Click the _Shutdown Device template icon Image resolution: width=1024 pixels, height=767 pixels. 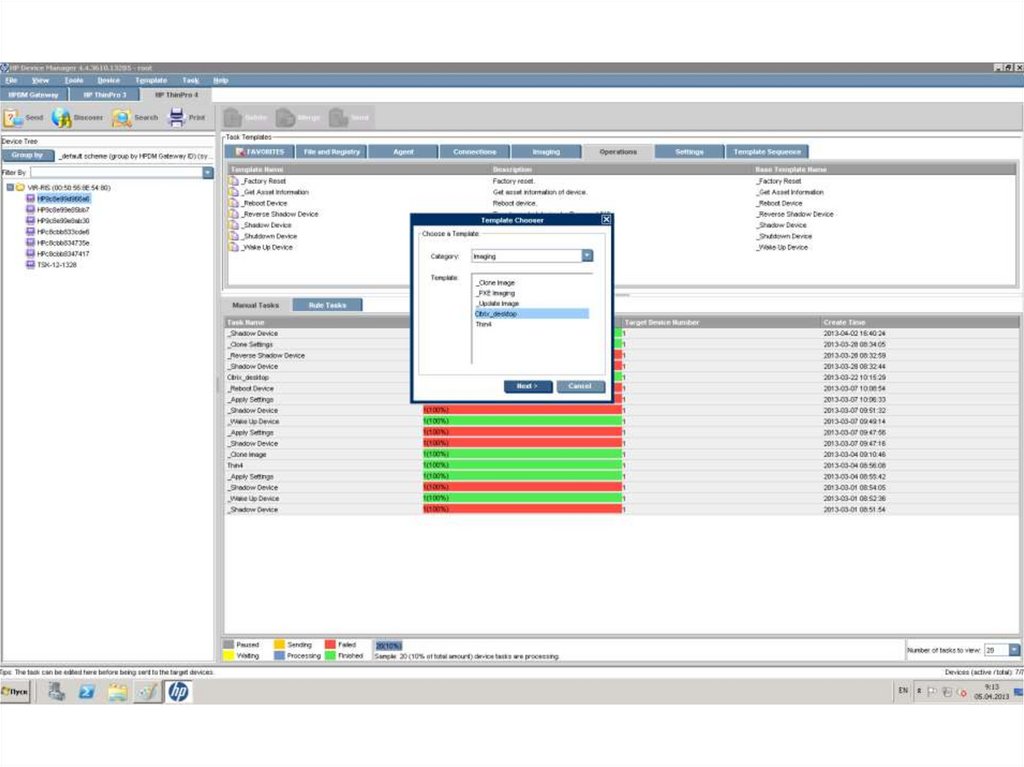[234, 237]
